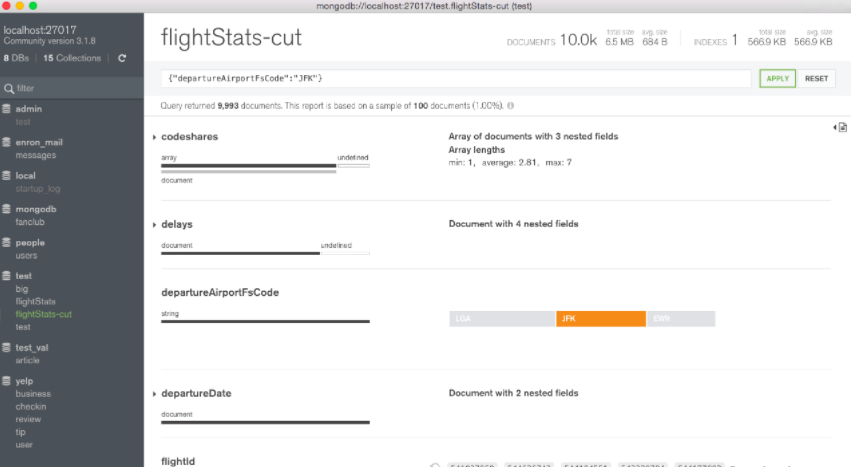Expand the departureDate field
Viewport: 852px width, 467px height.
pyautogui.click(x=154, y=394)
